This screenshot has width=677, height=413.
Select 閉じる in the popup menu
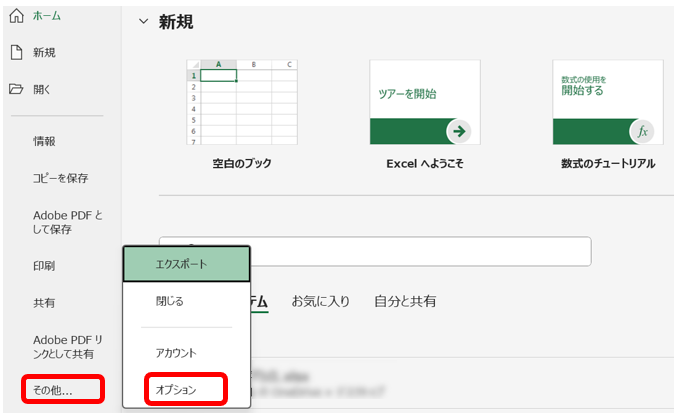(187, 301)
